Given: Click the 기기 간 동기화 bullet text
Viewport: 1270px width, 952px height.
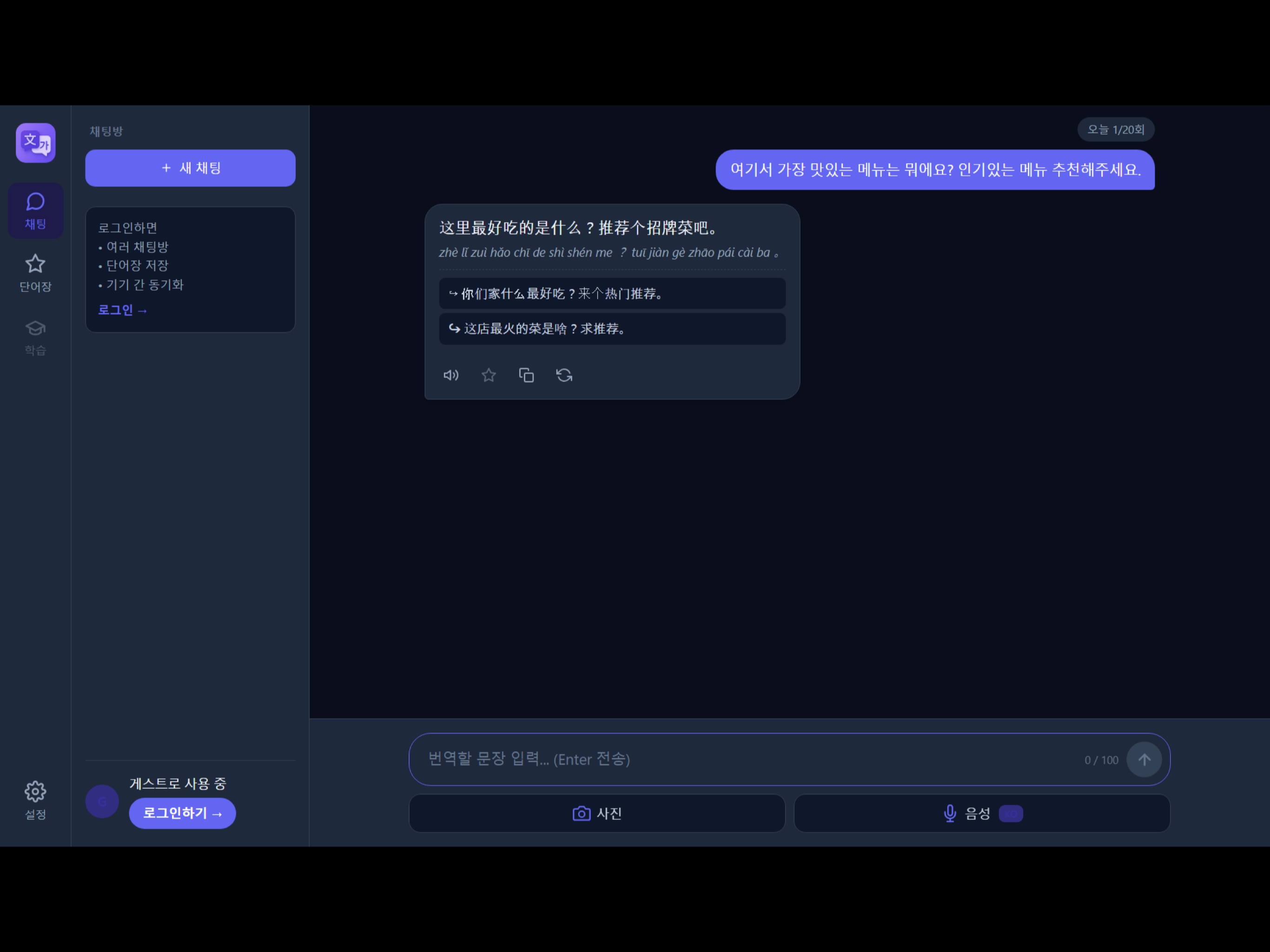Looking at the screenshot, I should point(145,285).
